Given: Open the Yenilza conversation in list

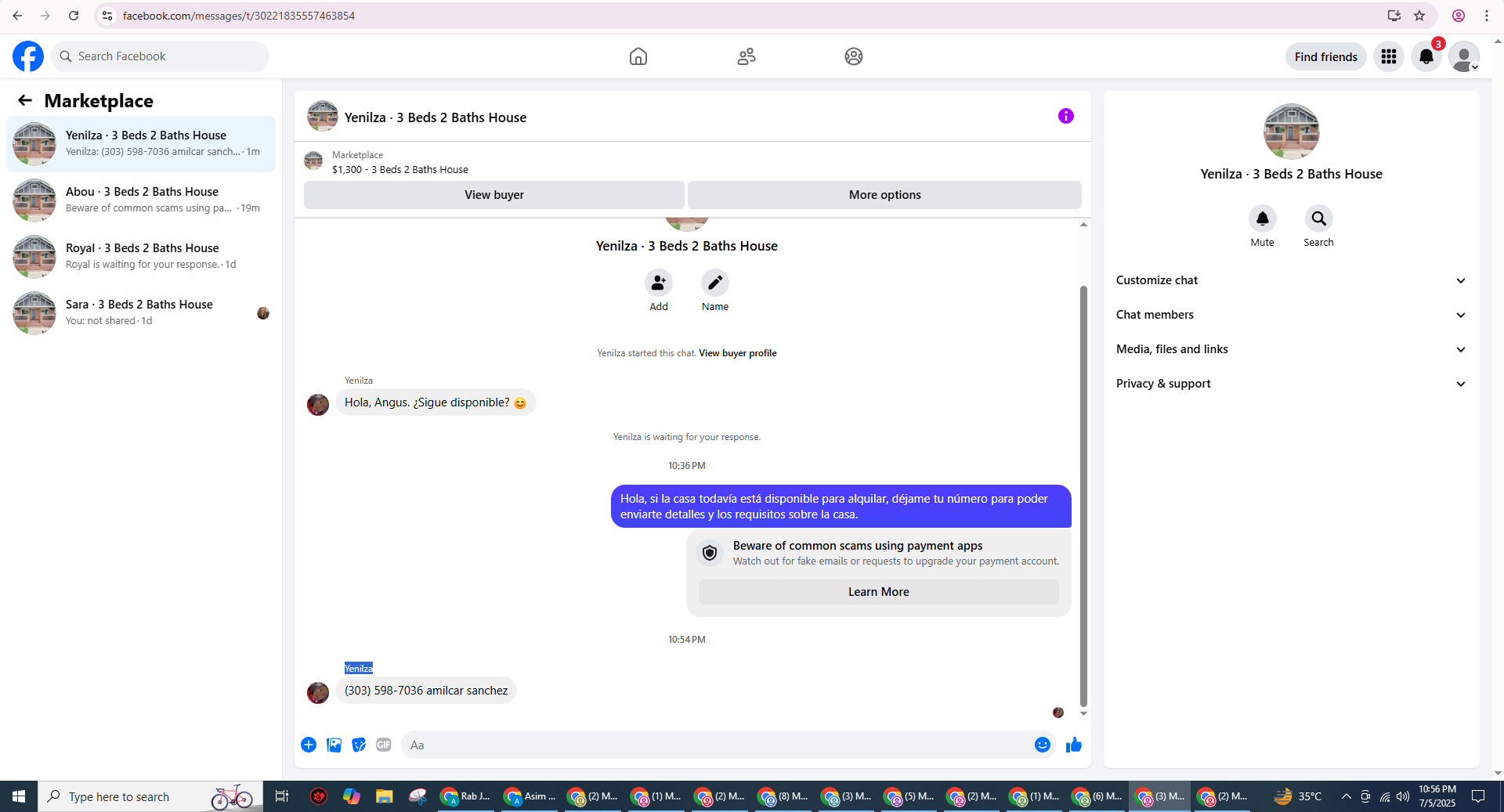Looking at the screenshot, I should click(x=141, y=144).
